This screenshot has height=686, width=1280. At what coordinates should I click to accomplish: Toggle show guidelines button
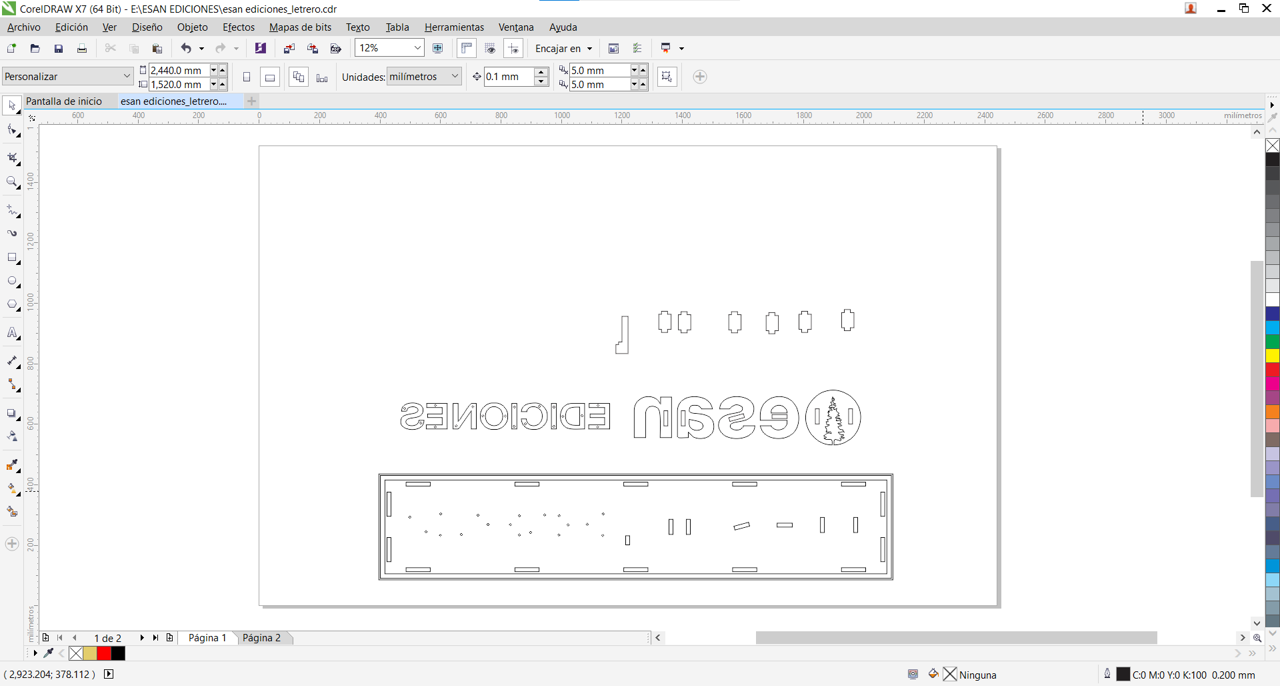pos(514,48)
